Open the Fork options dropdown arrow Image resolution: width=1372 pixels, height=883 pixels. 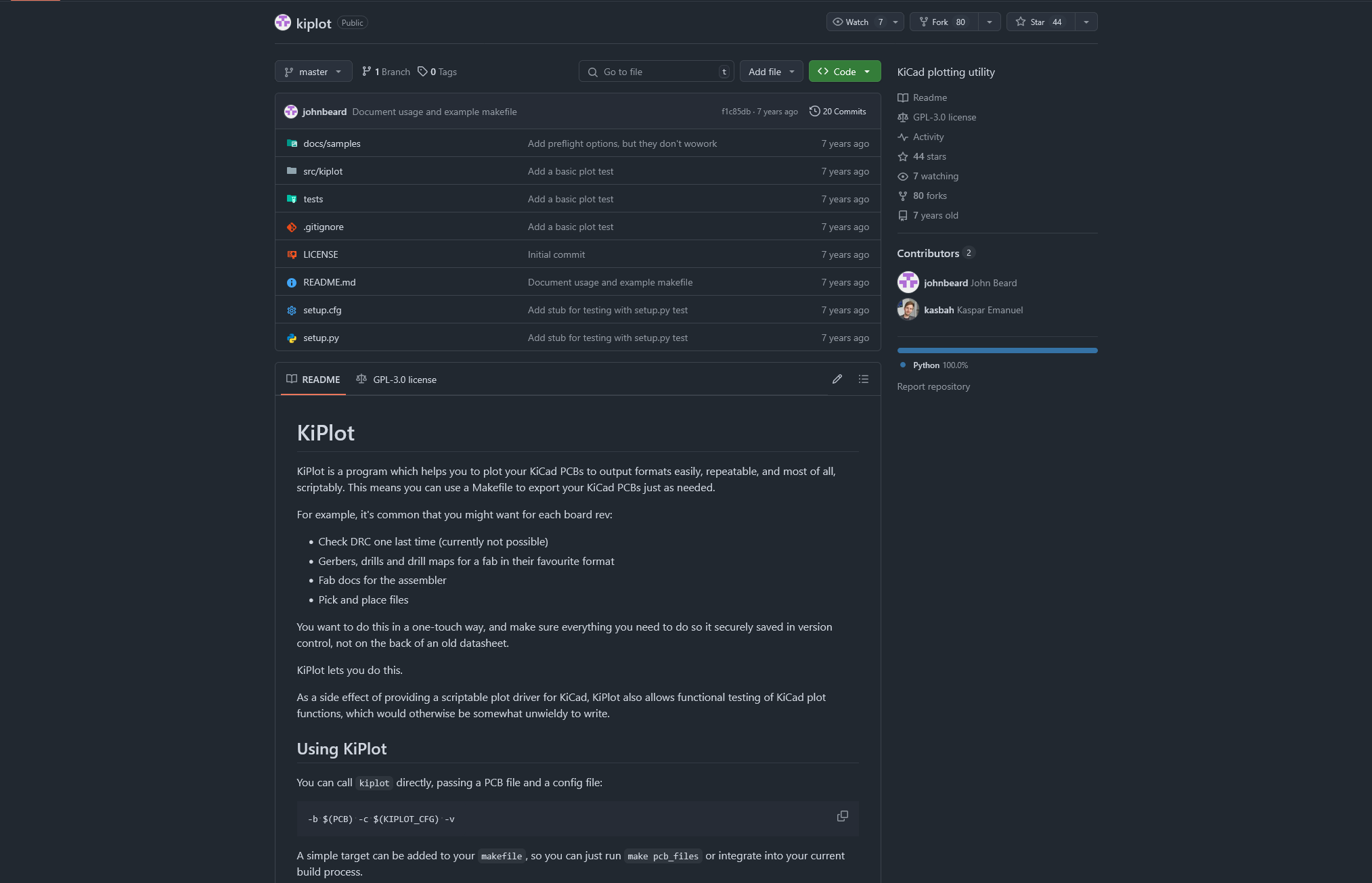click(x=989, y=22)
